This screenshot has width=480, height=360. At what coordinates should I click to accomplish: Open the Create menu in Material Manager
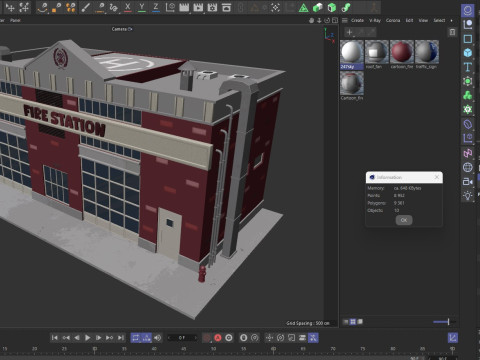click(x=357, y=20)
